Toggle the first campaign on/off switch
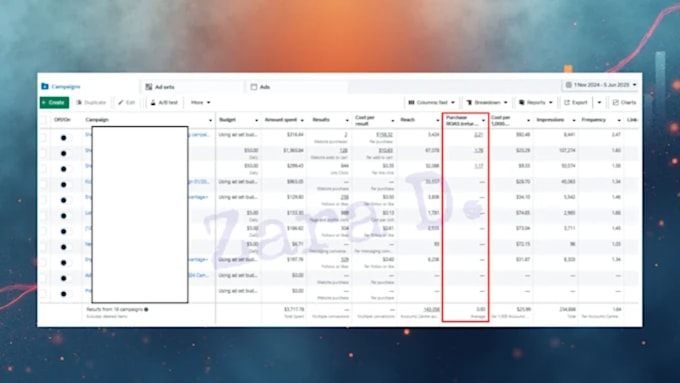Image resolution: width=680 pixels, height=383 pixels. (64, 138)
